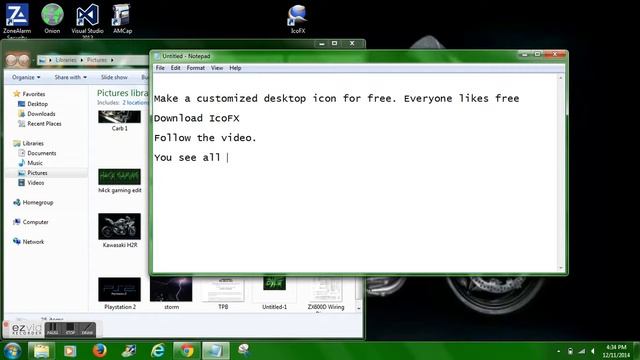Screen dimensions: 640x360
Task: Select the ZX600D Wiring thumbnail
Action: pyautogui.click(x=326, y=293)
